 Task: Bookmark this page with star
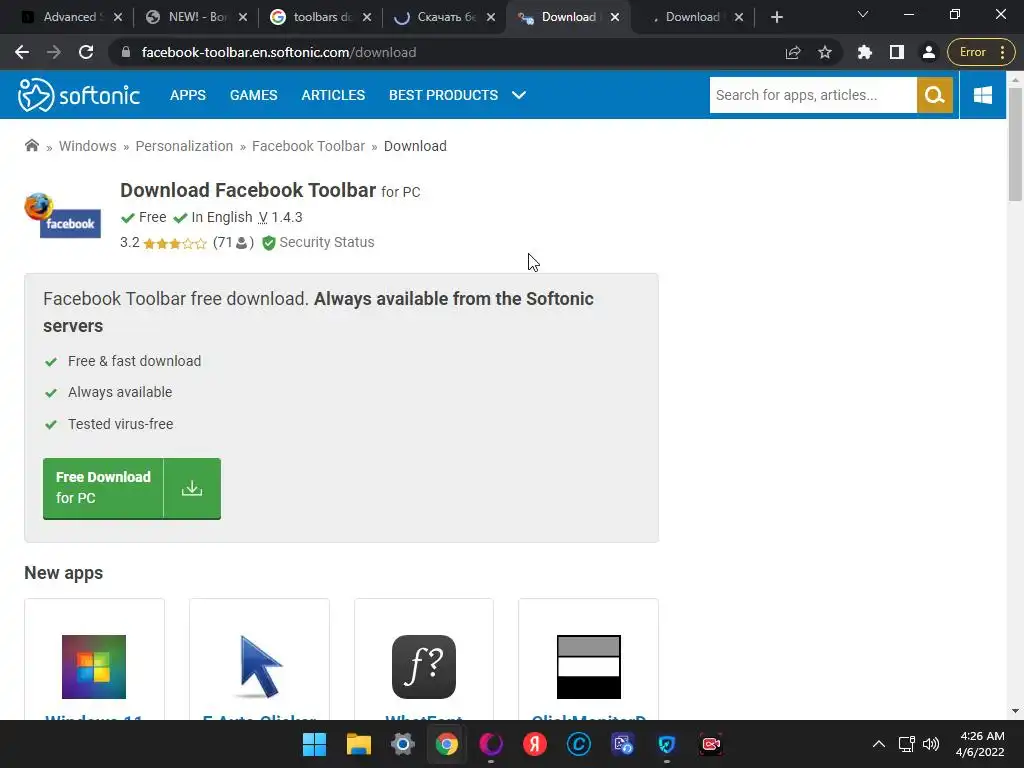tap(825, 52)
